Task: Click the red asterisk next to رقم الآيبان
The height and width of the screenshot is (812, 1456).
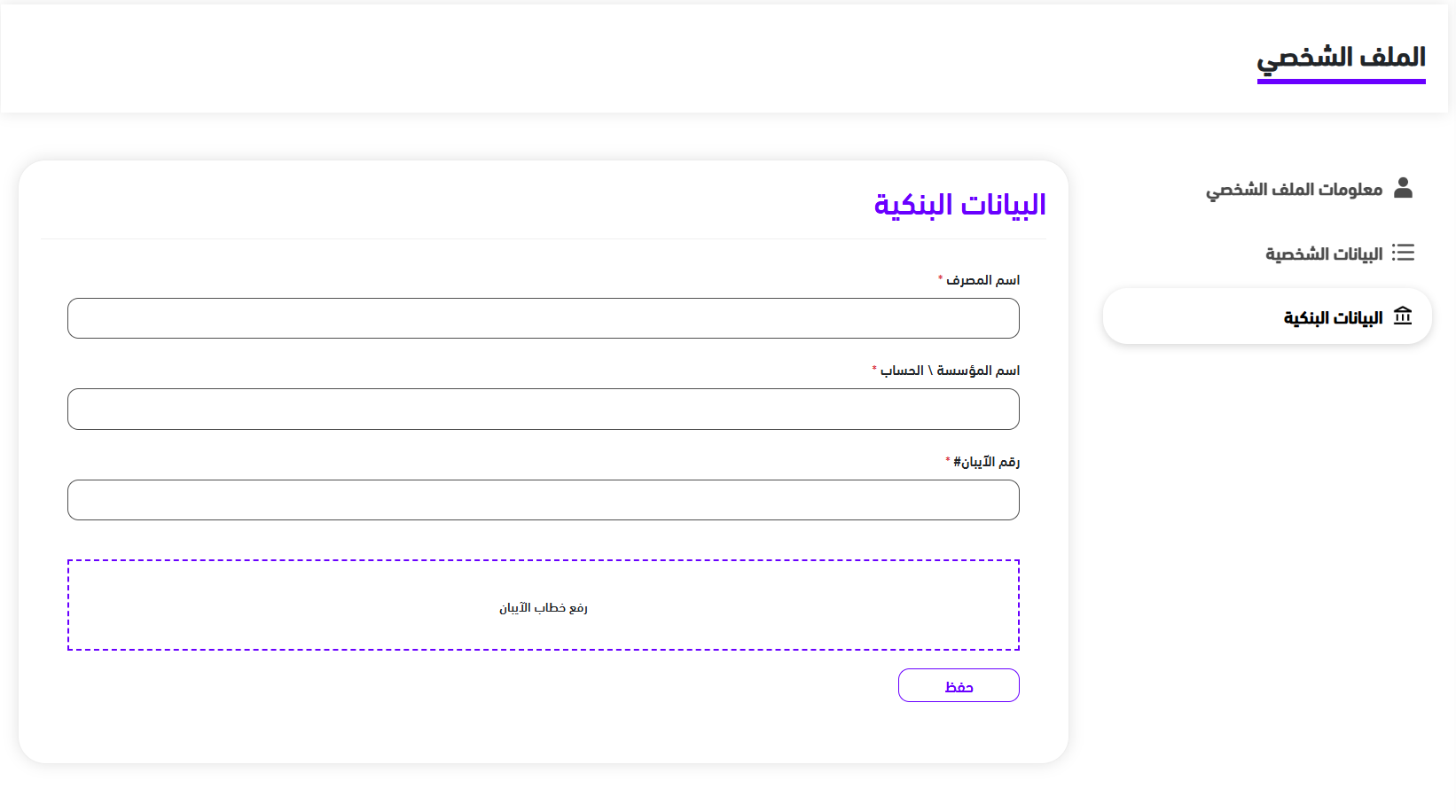Action: [948, 460]
